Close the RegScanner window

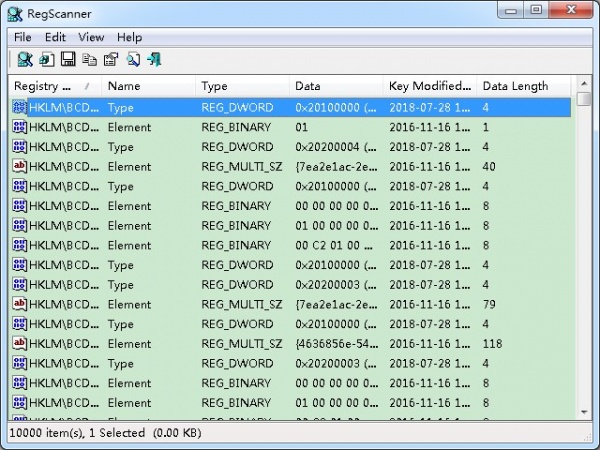coord(571,10)
